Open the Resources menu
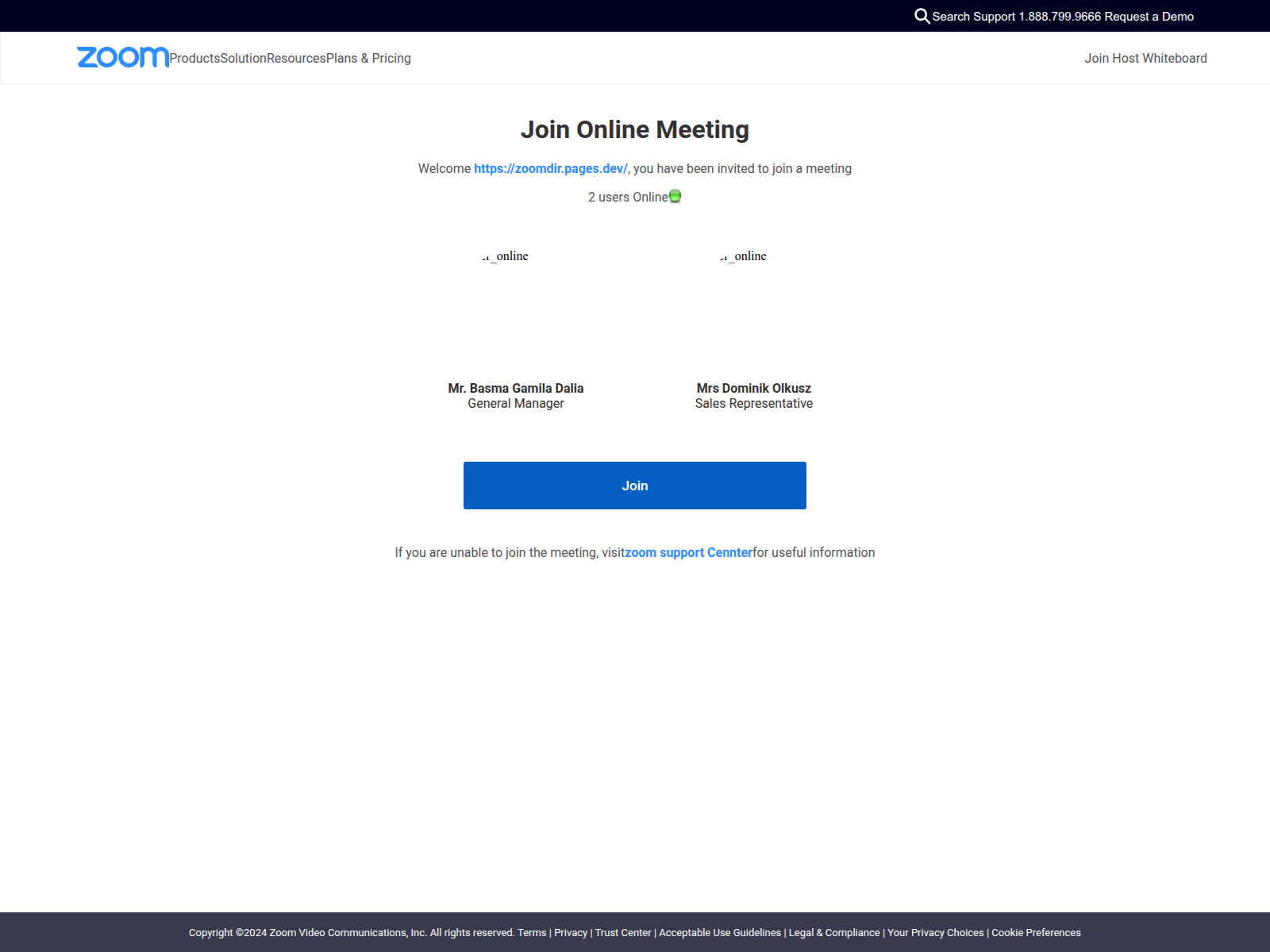Screen dimensions: 1270x952 [x=296, y=58]
